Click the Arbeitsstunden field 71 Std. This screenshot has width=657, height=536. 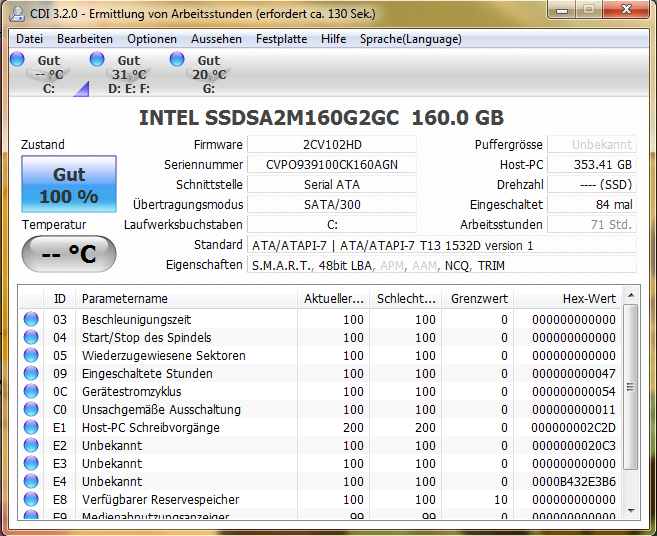pyautogui.click(x=592, y=225)
